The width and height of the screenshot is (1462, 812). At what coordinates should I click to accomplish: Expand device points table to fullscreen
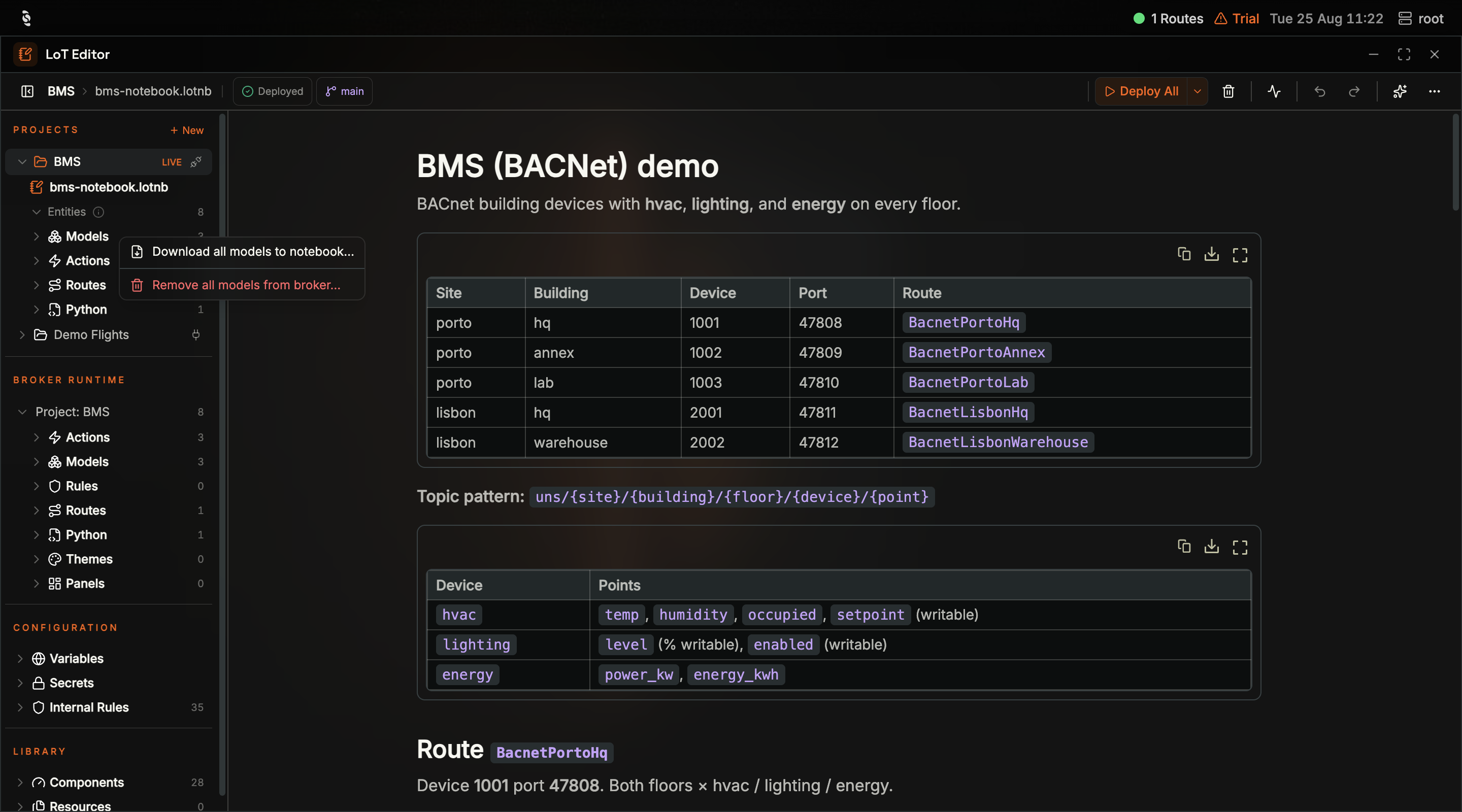pyautogui.click(x=1240, y=547)
